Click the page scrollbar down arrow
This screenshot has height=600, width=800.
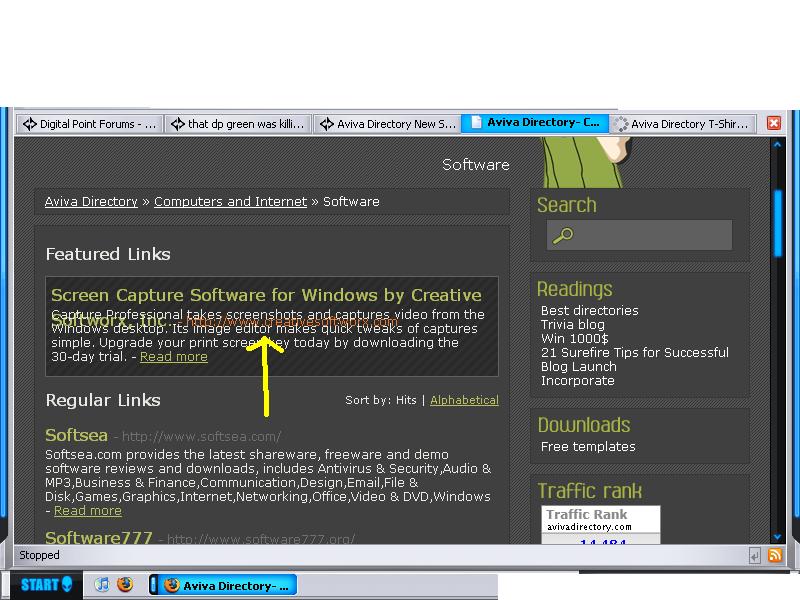[x=777, y=537]
